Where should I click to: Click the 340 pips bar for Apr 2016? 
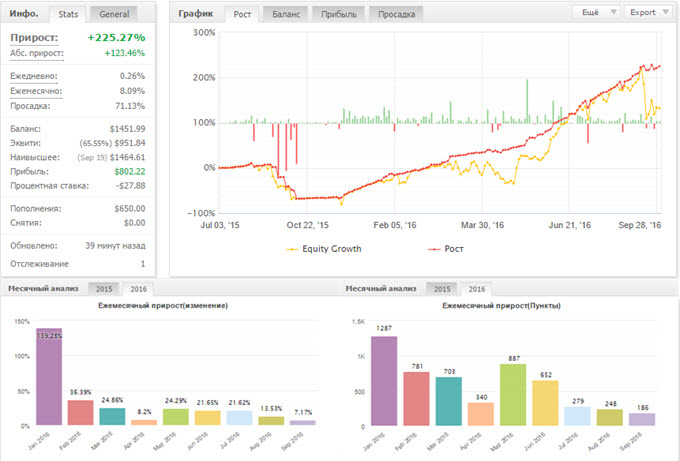(481, 414)
